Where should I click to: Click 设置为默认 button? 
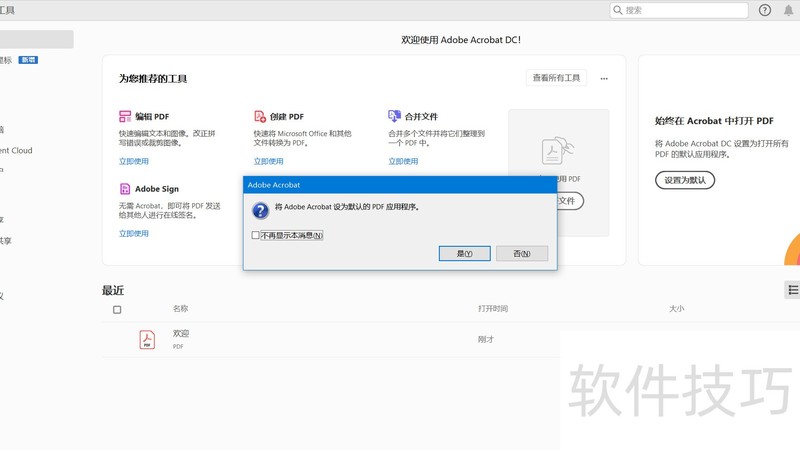coord(685,180)
